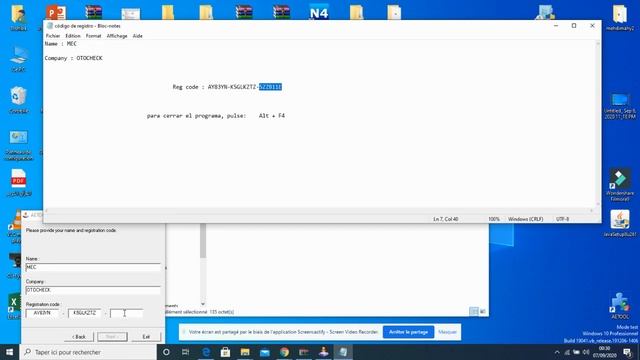640x360 pixels.
Task: Click 'Windows (CRLF)' in Notepad status bar
Action: [526, 219]
